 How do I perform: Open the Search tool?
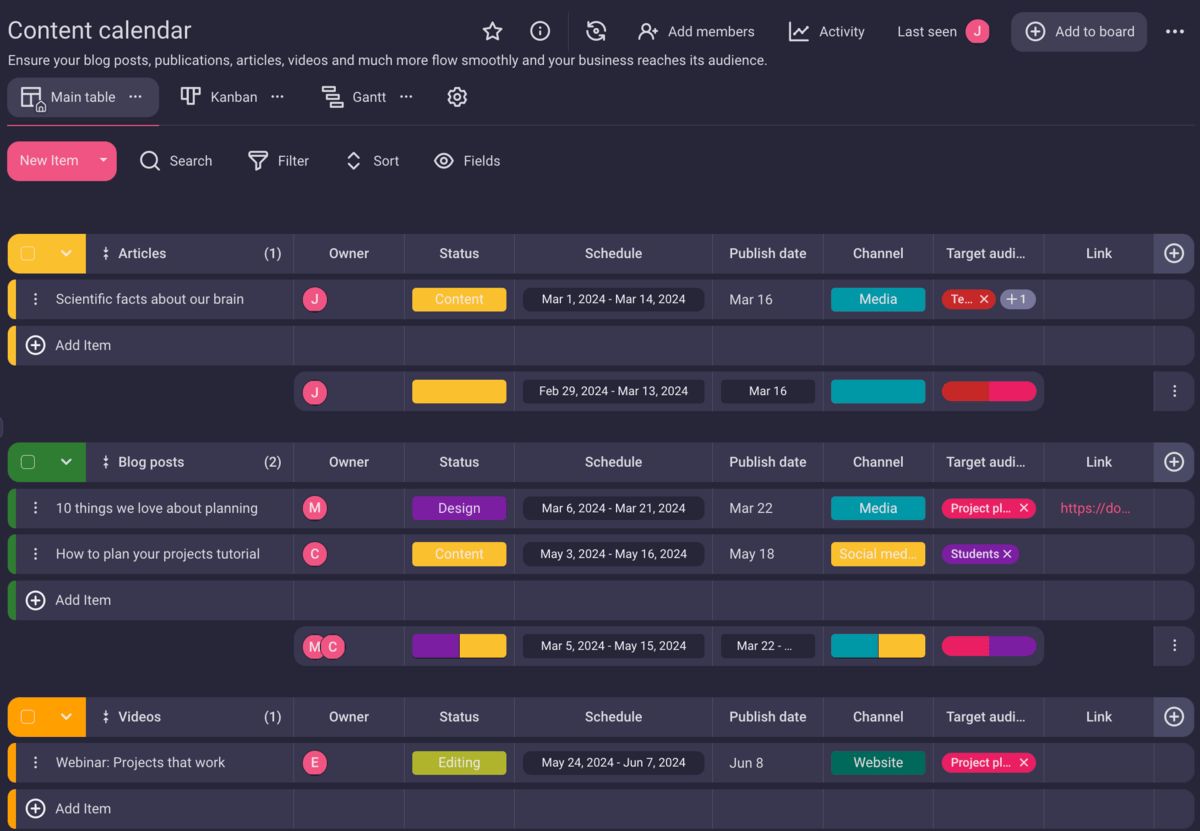[x=176, y=161]
